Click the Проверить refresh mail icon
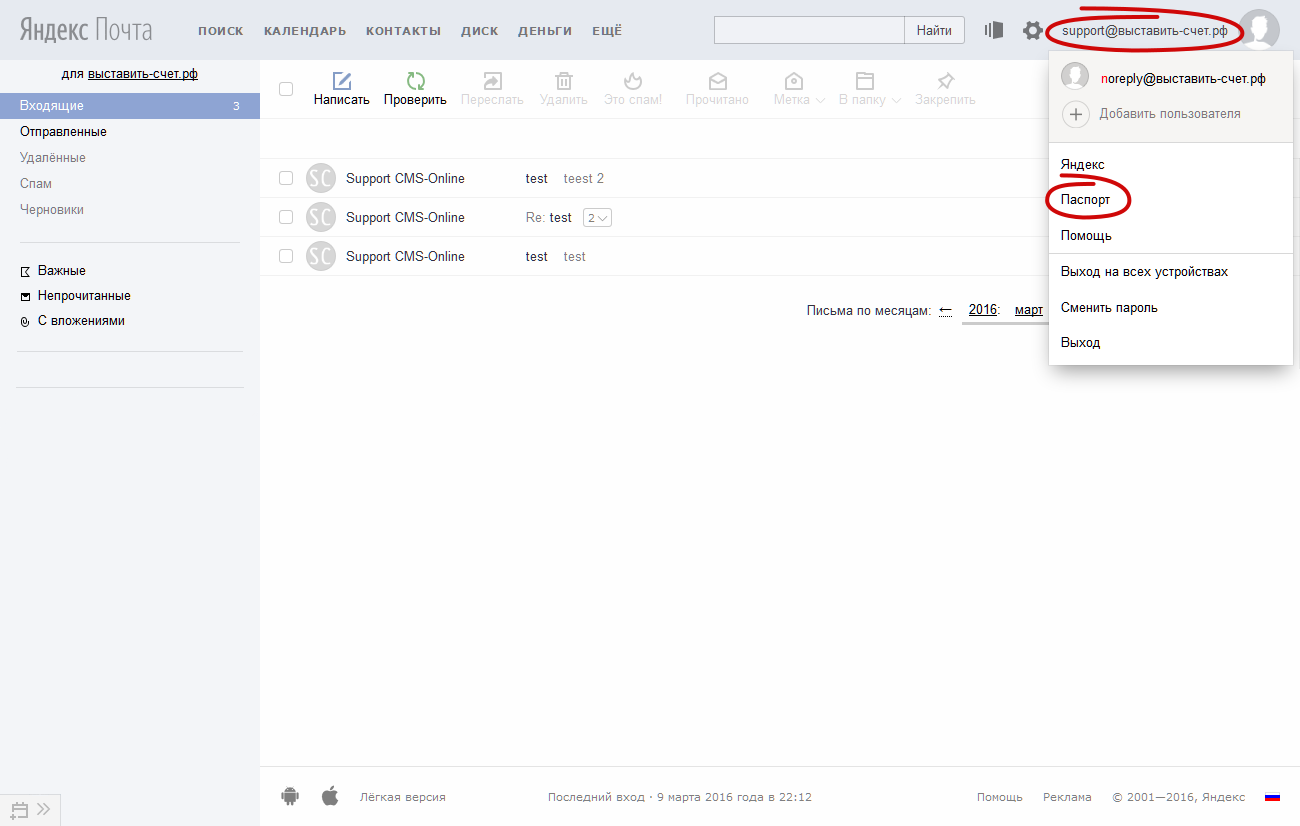Image resolution: width=1300 pixels, height=826 pixels. (x=415, y=81)
